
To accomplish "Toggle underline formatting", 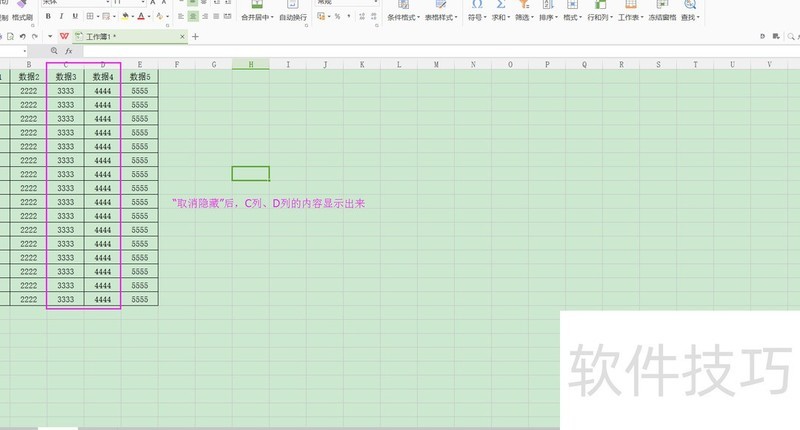I will click(x=75, y=16).
